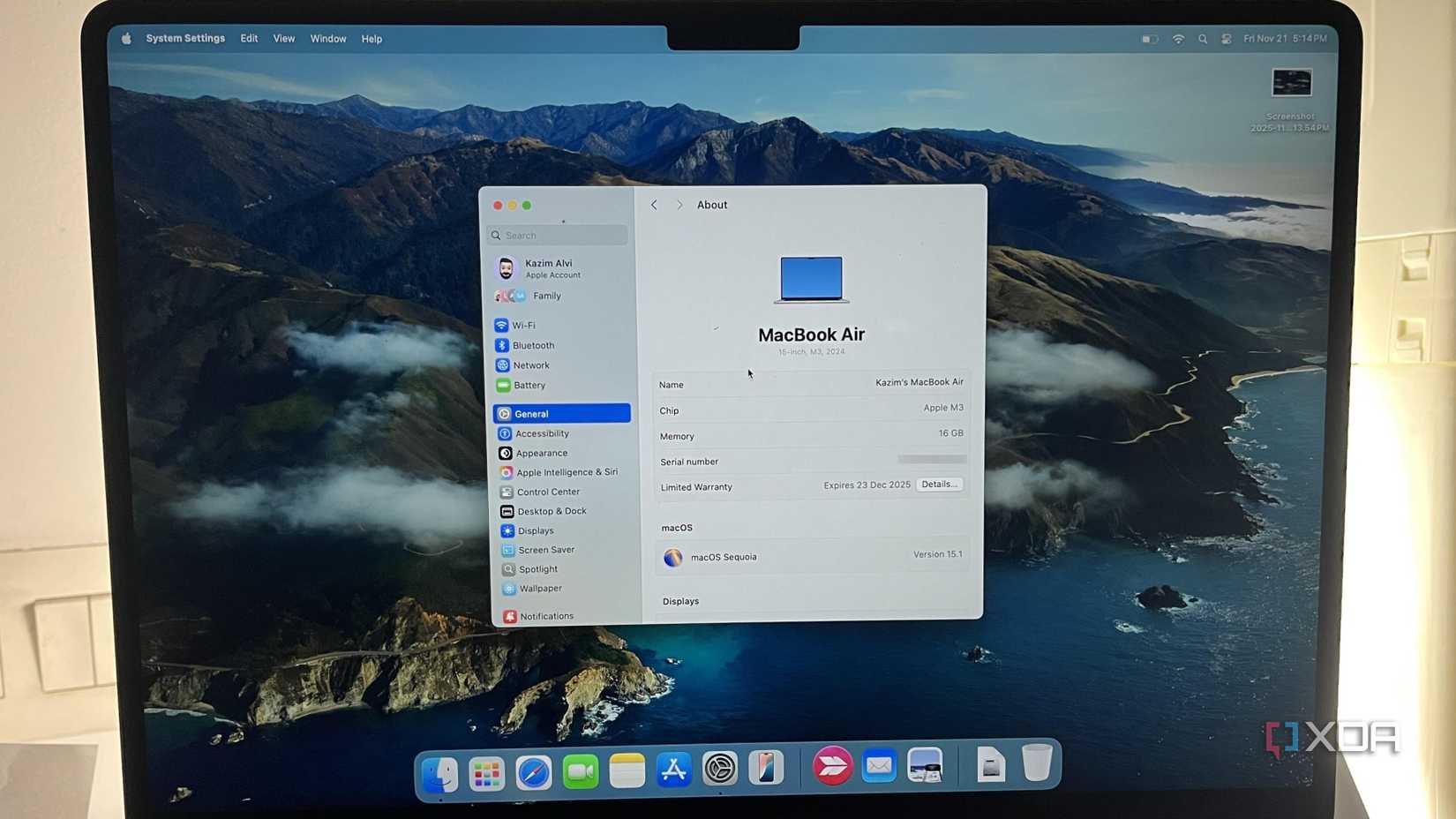
Task: Open the Help menu
Action: tap(372, 38)
